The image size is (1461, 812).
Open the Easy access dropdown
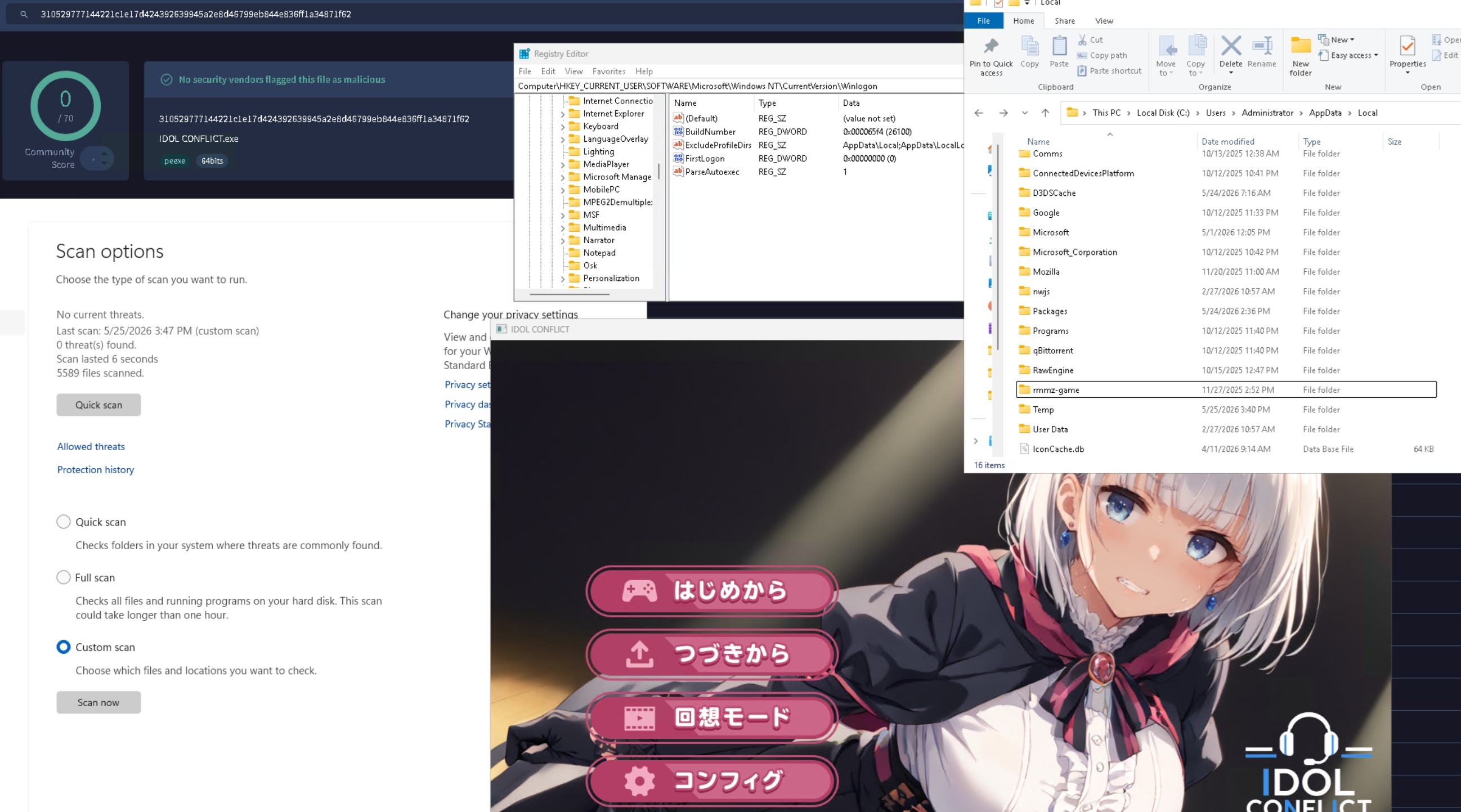pos(1348,55)
